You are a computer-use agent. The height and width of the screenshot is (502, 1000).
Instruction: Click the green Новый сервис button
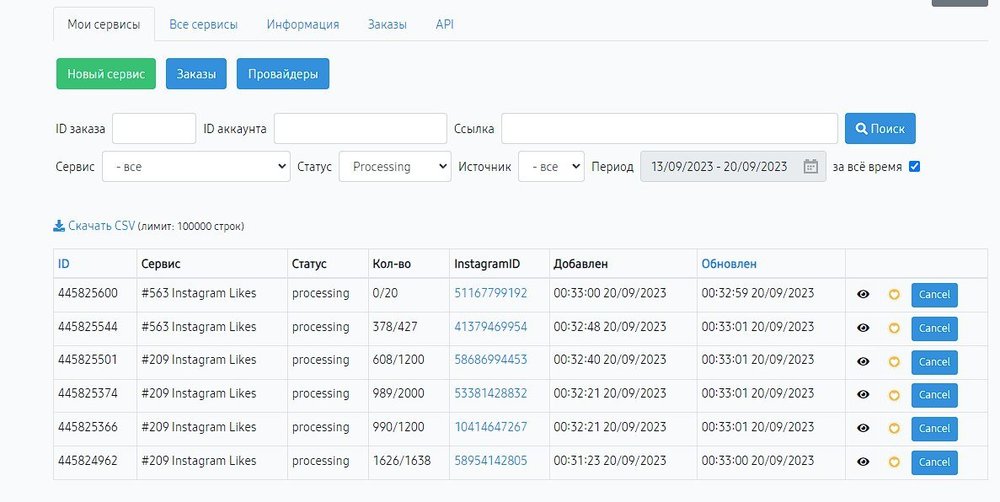106,74
